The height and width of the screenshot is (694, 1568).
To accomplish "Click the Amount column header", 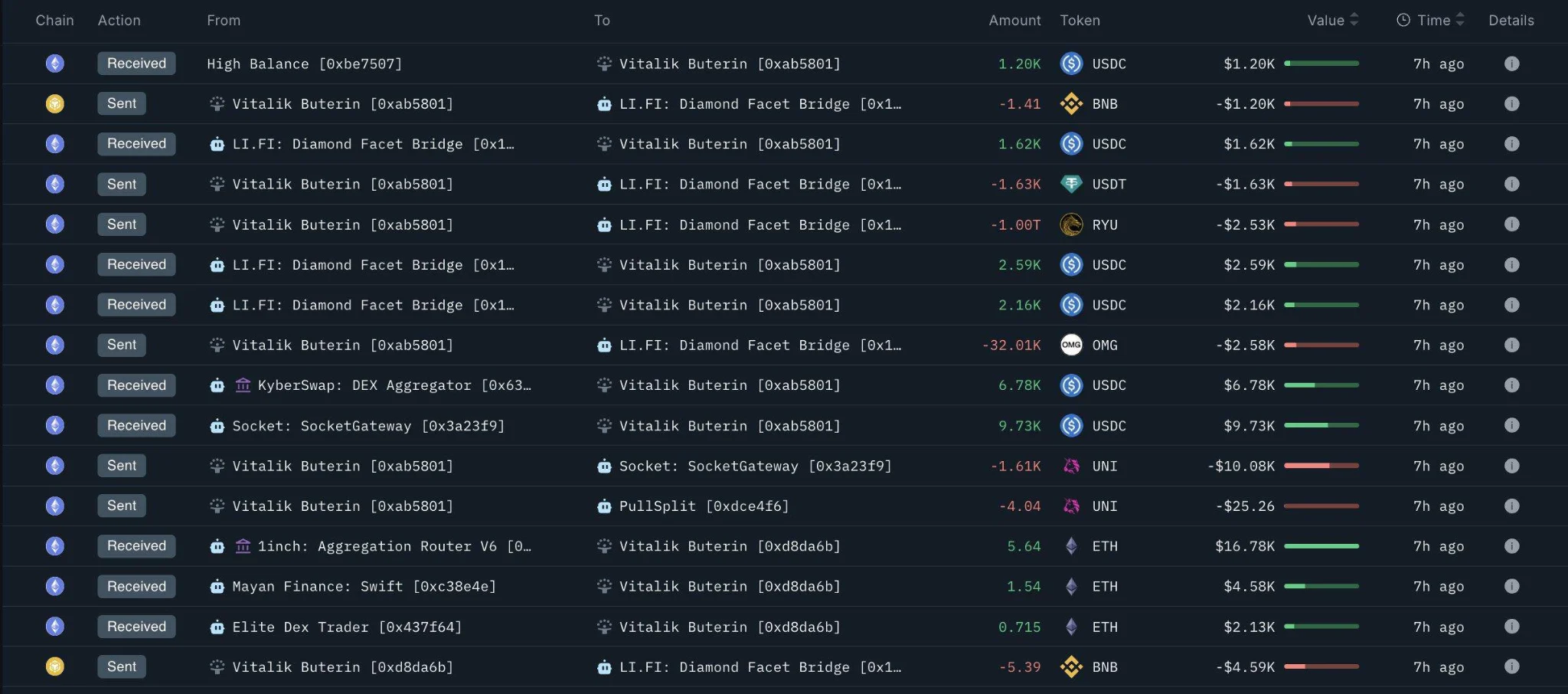I will (1014, 20).
